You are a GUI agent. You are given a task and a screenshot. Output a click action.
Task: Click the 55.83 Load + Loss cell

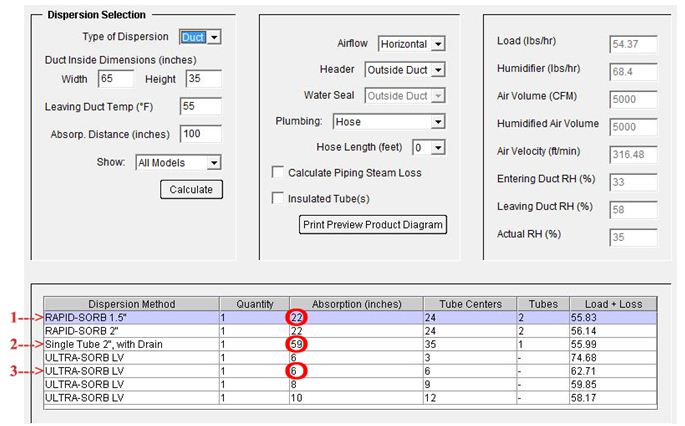(613, 318)
